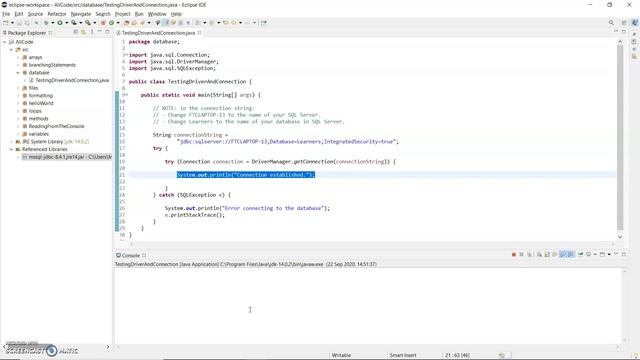The height and width of the screenshot is (360, 640).
Task: Navigate Forward with arrow icon
Action: click(247, 23)
